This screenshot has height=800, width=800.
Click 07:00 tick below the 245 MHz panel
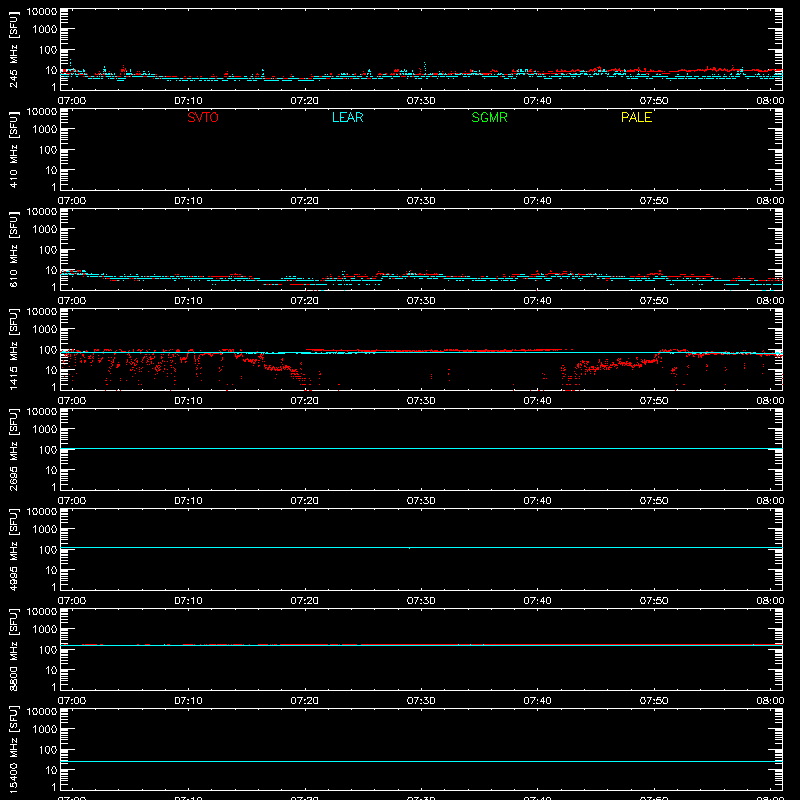72,101
